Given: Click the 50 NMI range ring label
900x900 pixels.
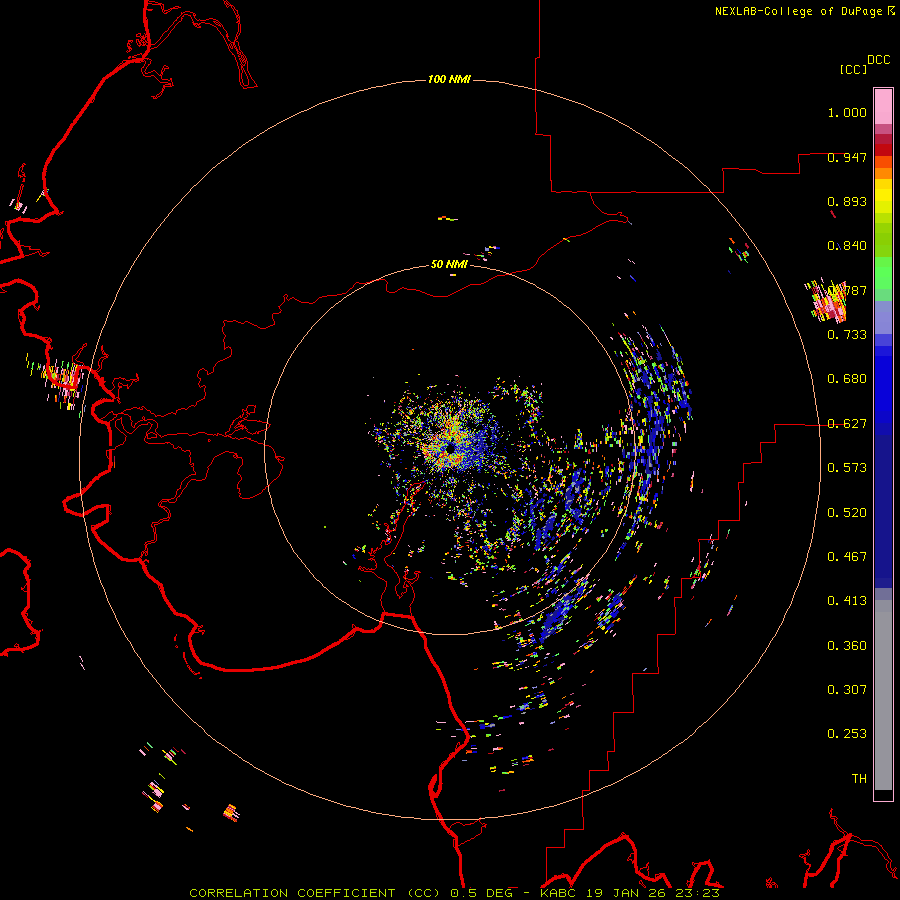Looking at the screenshot, I should click(x=449, y=264).
